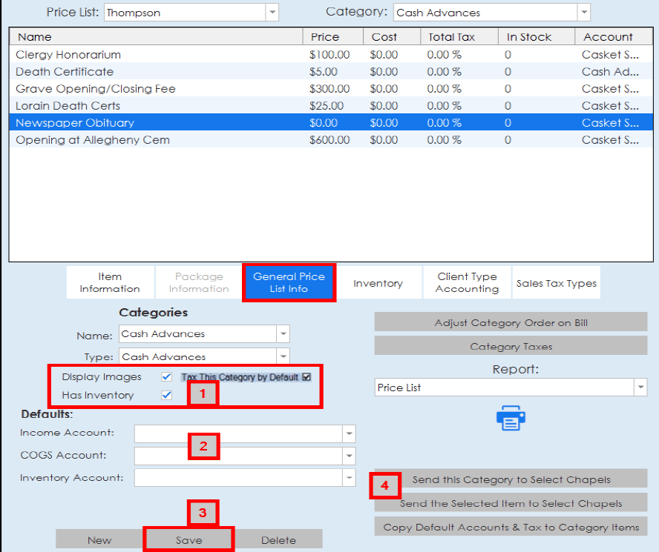
Task: Toggle the Display Images checkbox
Action: (x=167, y=377)
